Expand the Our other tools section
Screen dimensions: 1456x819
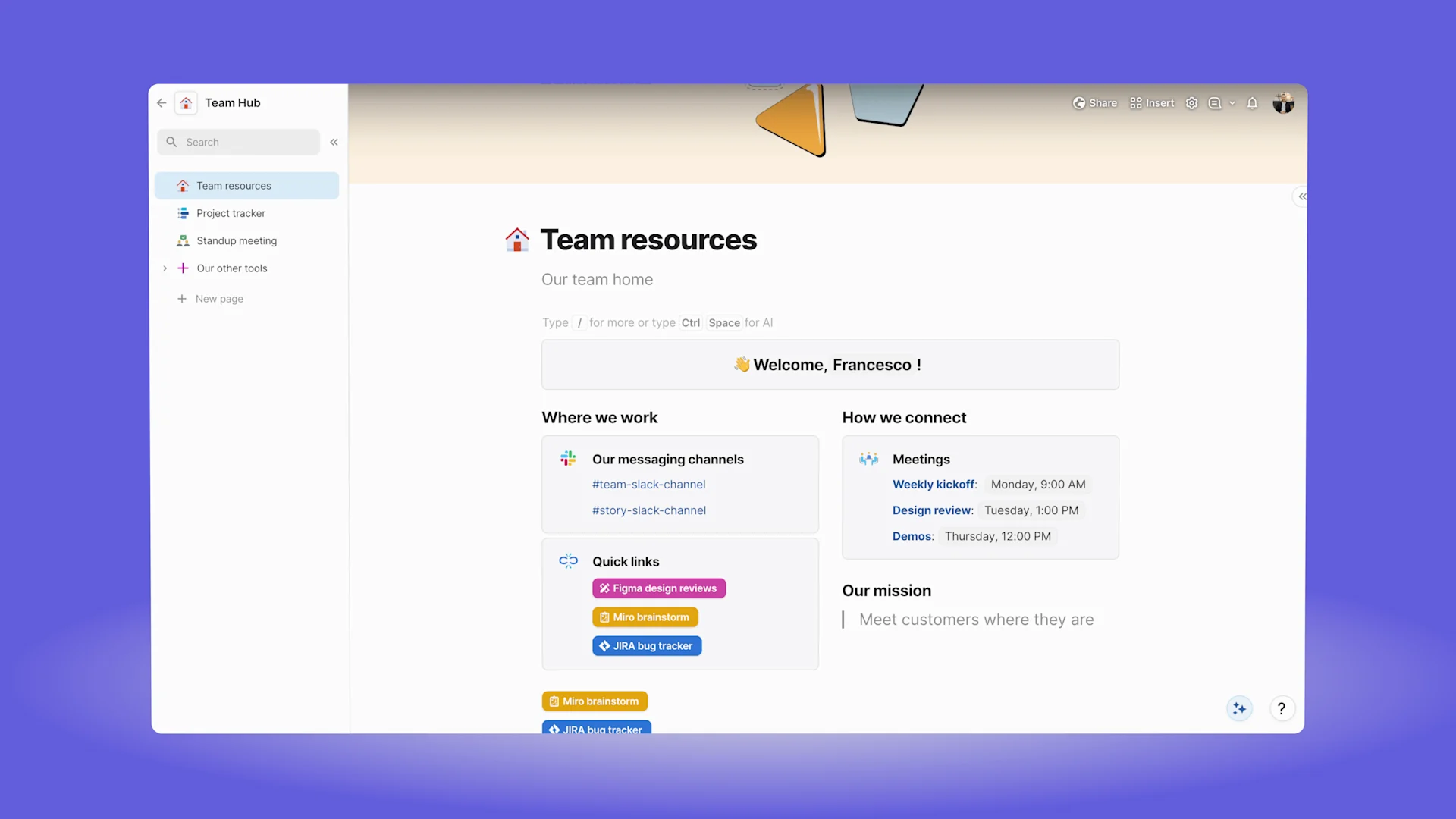click(x=165, y=268)
